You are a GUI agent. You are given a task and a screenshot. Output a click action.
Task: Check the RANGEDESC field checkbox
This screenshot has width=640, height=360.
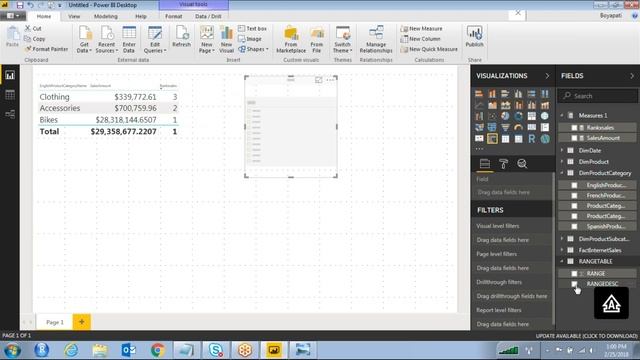click(x=574, y=284)
